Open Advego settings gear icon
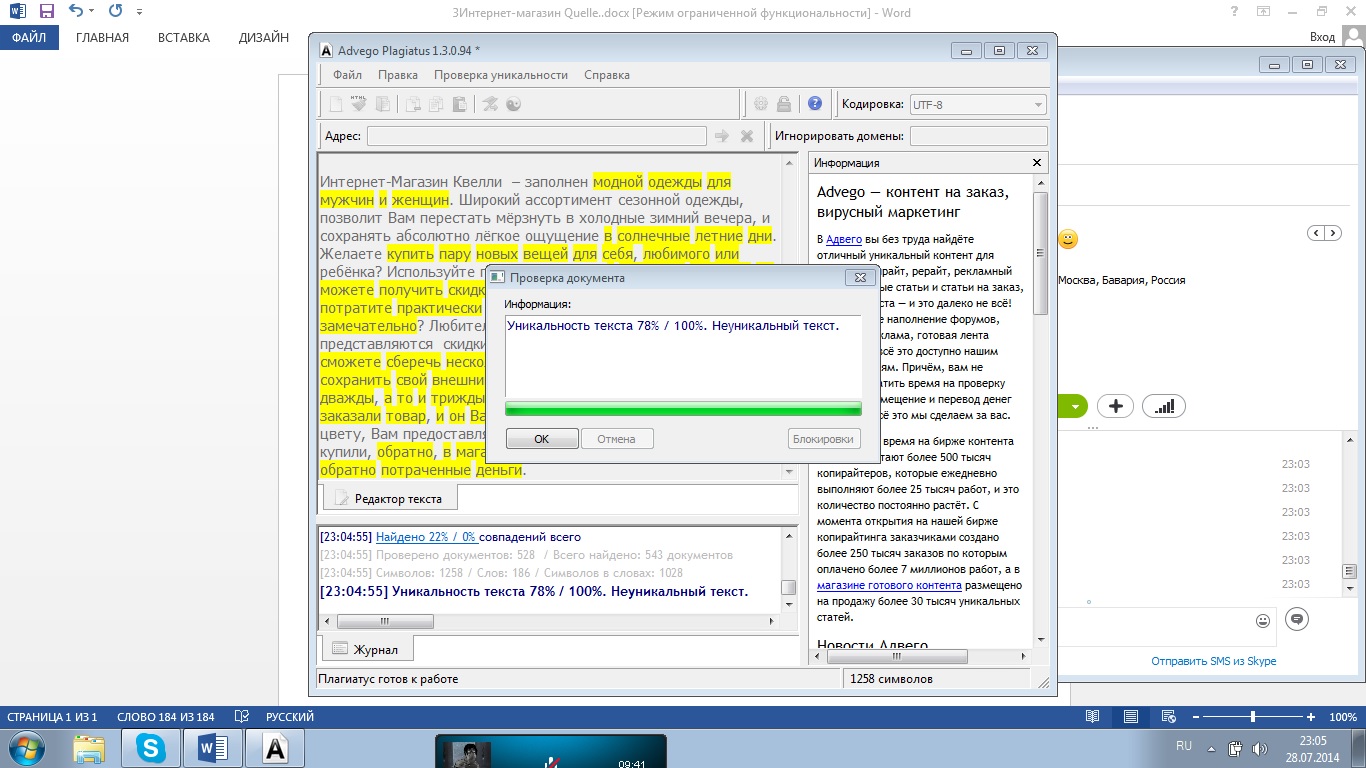 (761, 104)
